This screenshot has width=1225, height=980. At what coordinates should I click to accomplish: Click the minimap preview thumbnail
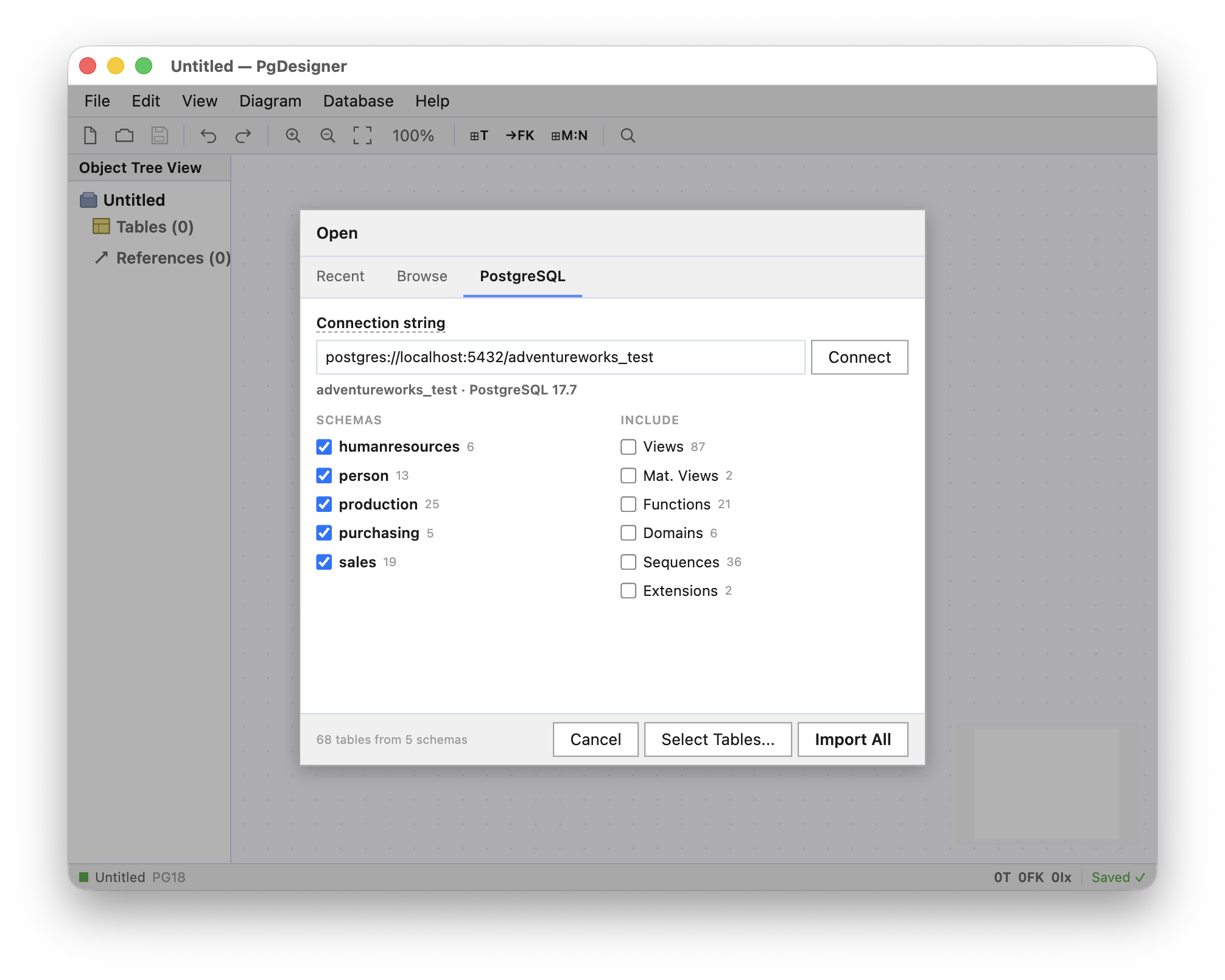[x=1047, y=783]
